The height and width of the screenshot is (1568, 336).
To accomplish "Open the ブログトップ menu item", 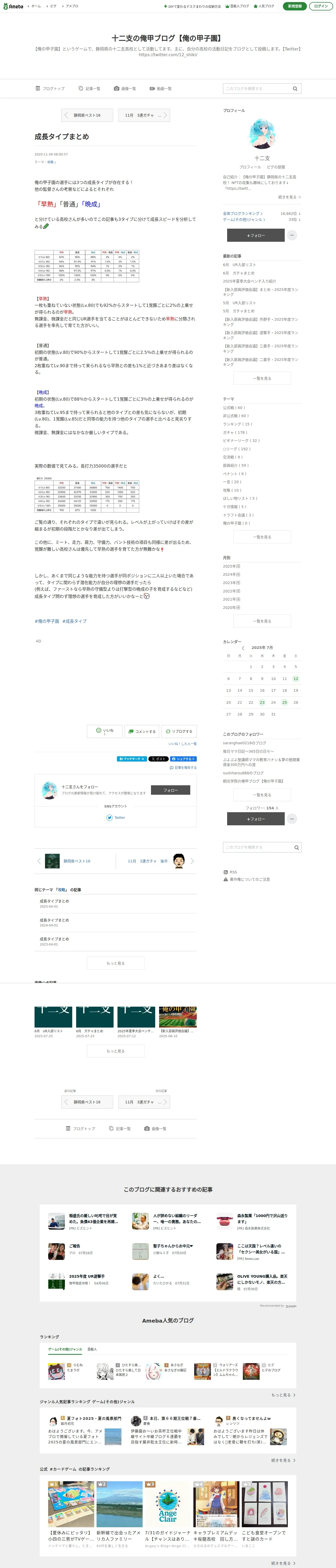I will pos(50,88).
